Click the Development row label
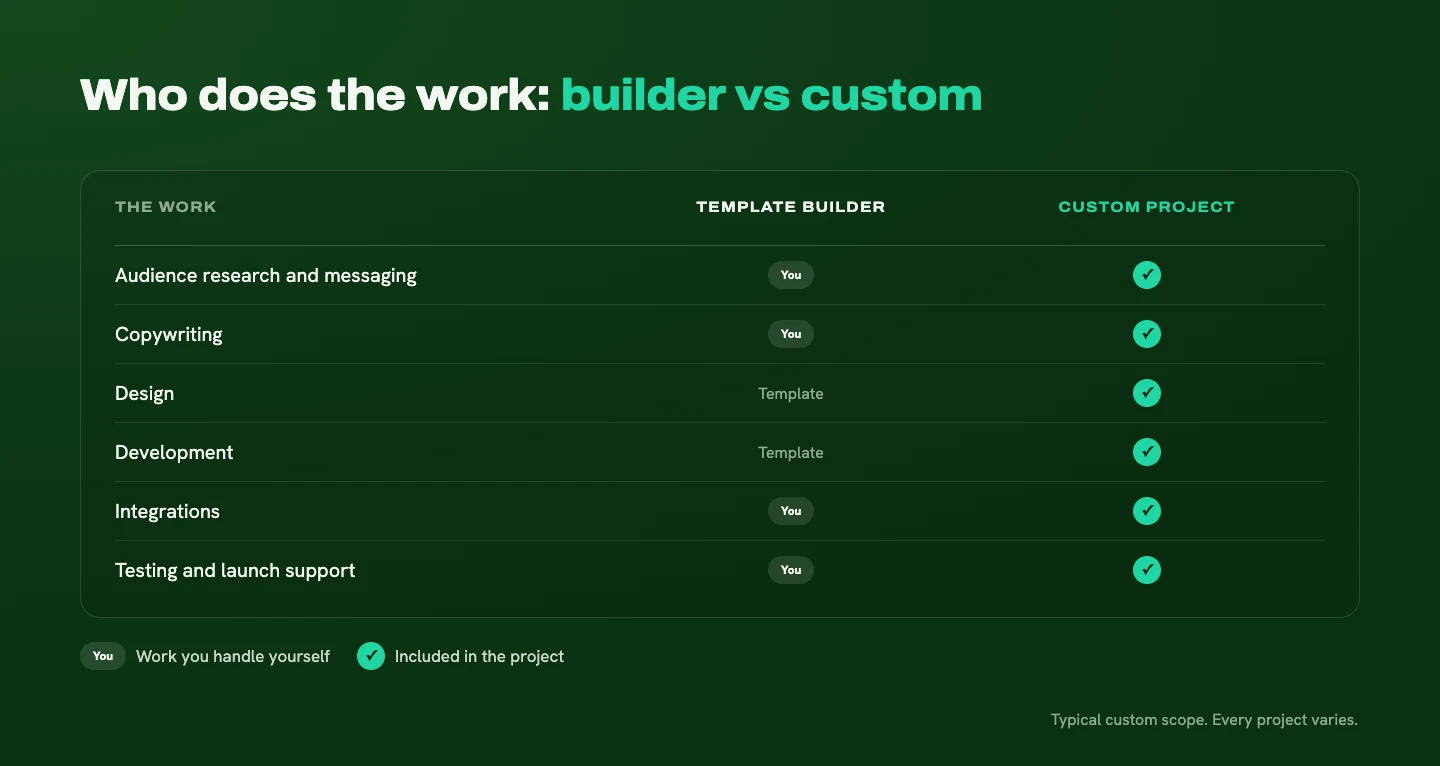The width and height of the screenshot is (1440, 766). (174, 453)
